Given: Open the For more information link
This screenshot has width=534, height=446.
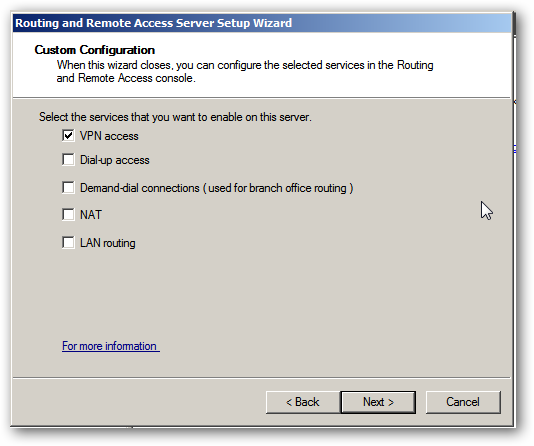Looking at the screenshot, I should pyautogui.click(x=111, y=346).
